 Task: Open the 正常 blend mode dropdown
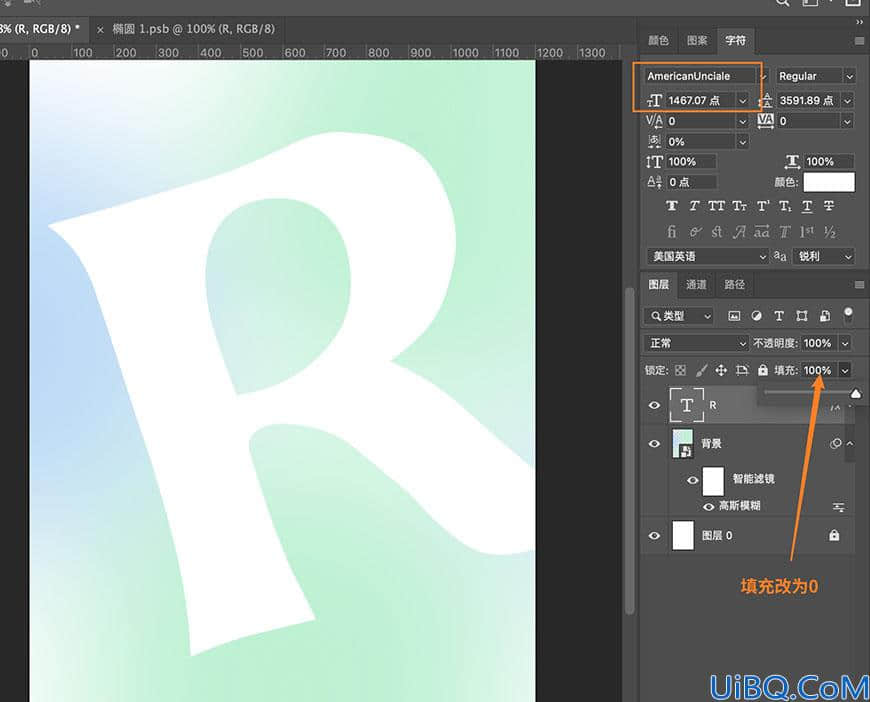pyautogui.click(x=696, y=344)
